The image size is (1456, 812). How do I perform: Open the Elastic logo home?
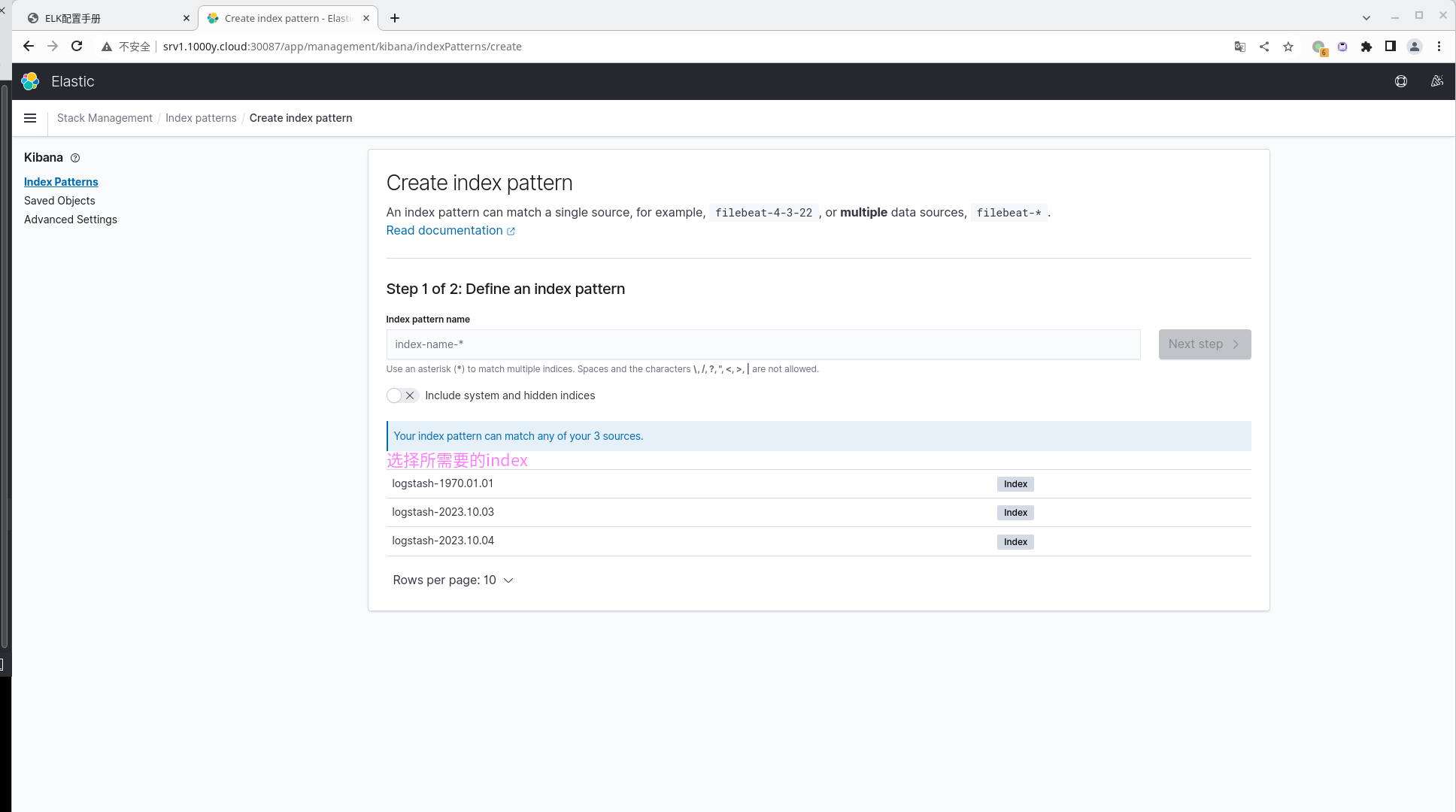tap(30, 81)
